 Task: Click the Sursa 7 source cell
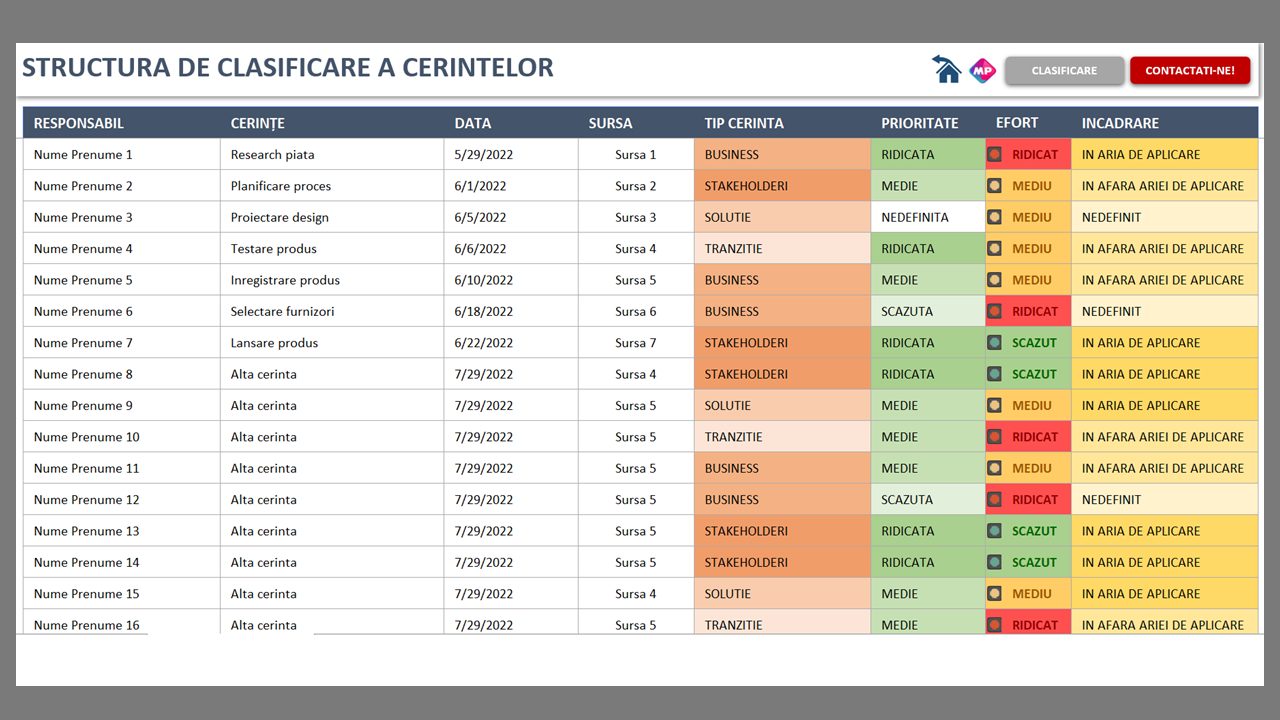(636, 343)
